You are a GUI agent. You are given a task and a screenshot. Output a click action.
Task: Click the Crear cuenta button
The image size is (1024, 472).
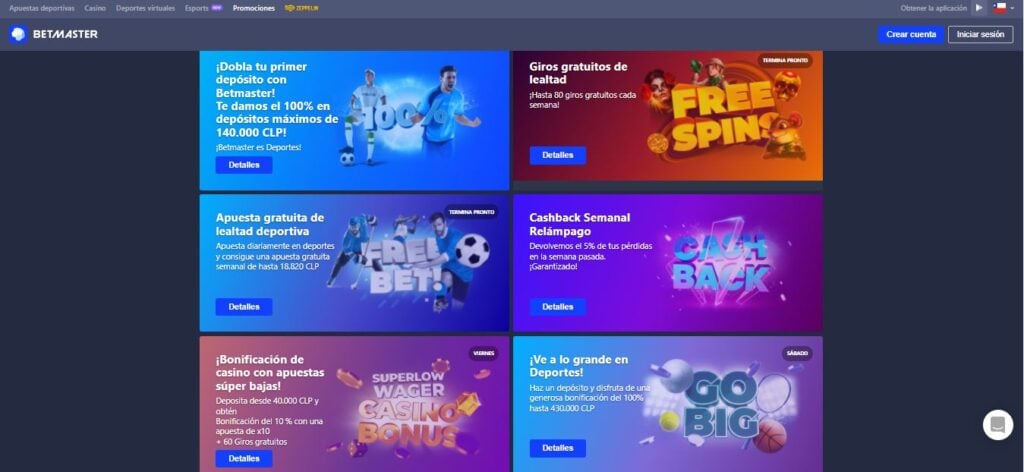911,35
